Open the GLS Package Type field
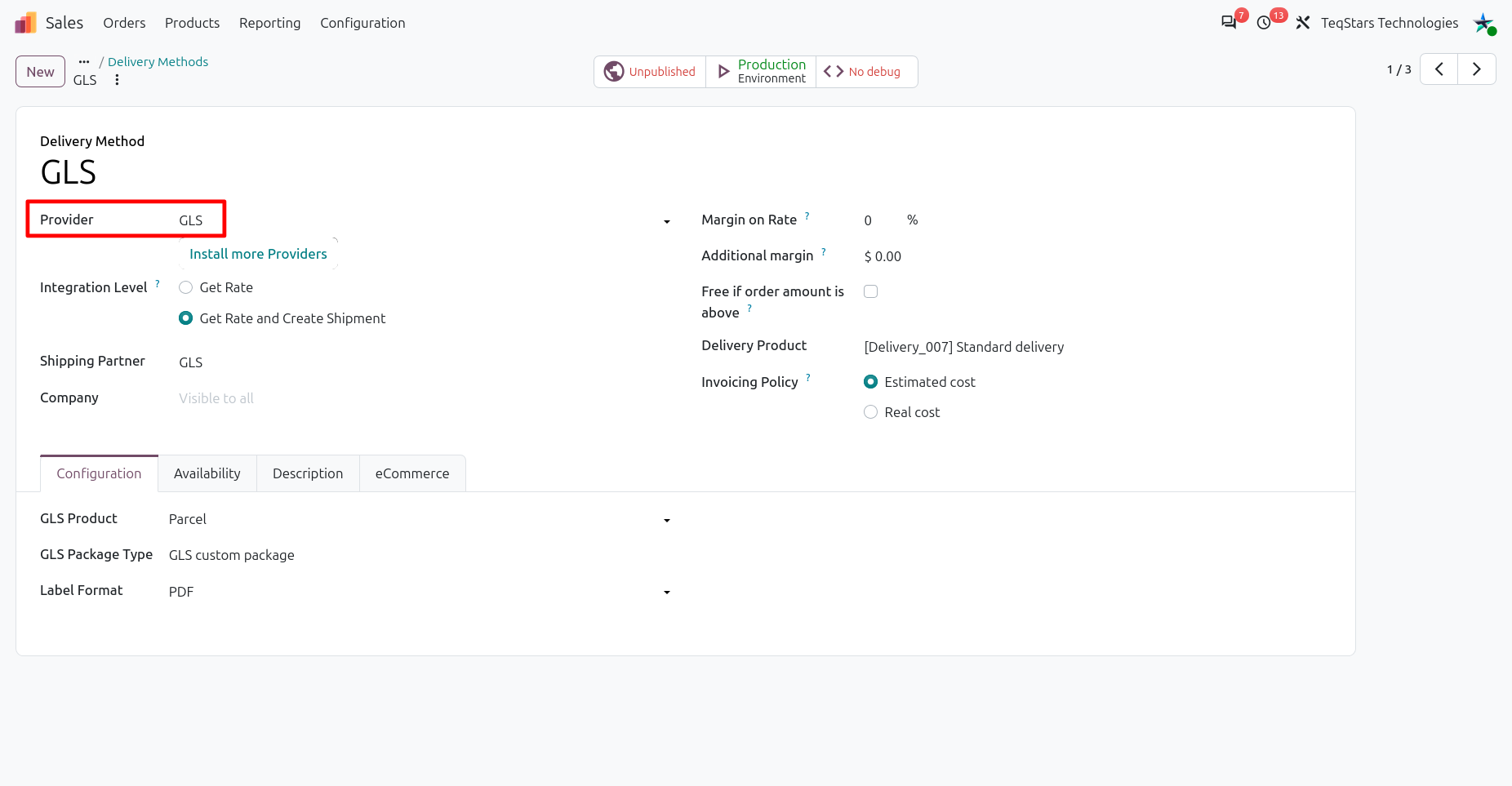The image size is (1512, 786). pos(420,555)
